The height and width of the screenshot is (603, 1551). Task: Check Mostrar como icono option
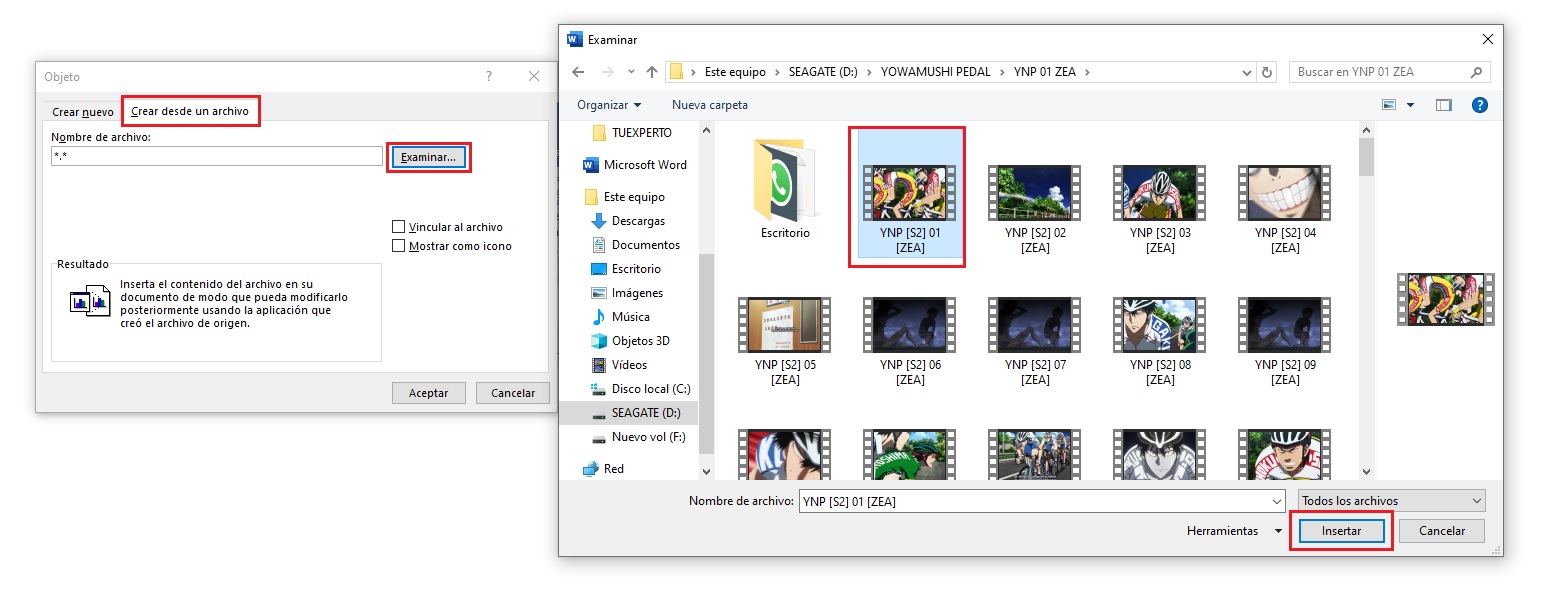coord(396,245)
